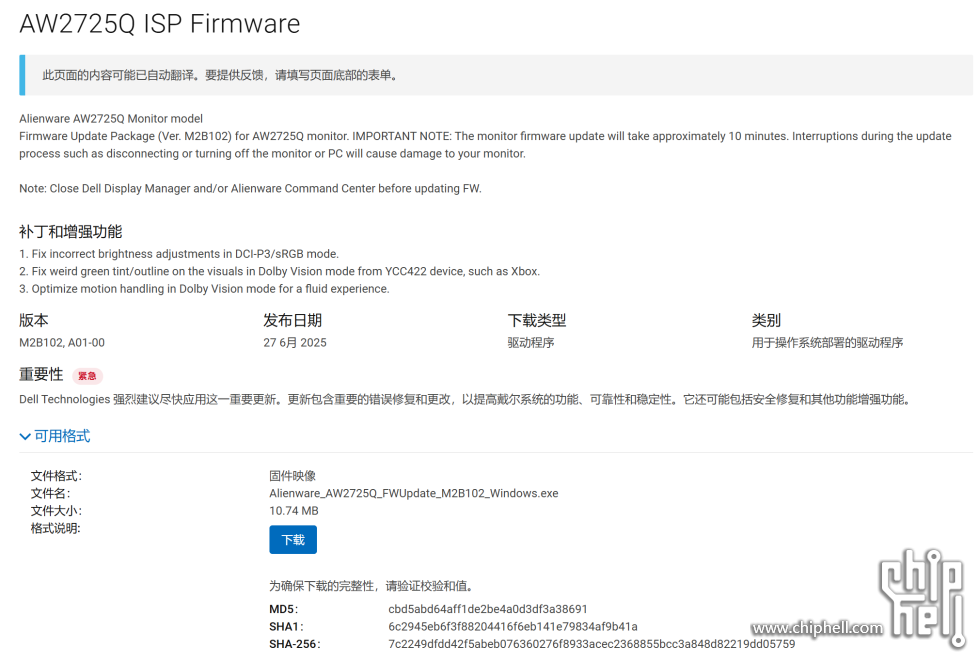Click the 驱动程序 download type value
Screen dimensions: 979x663
(x=531, y=343)
